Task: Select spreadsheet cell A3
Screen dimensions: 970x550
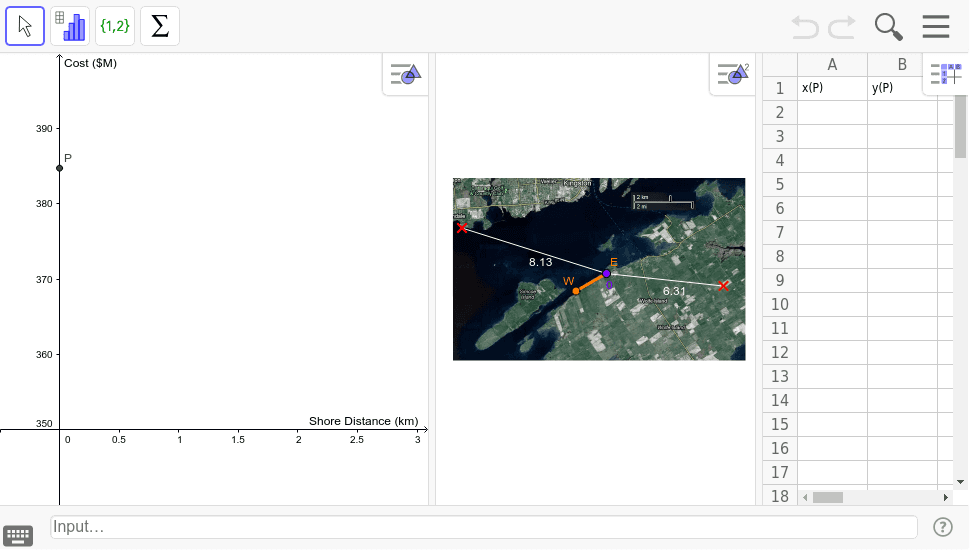Action: pyautogui.click(x=832, y=136)
